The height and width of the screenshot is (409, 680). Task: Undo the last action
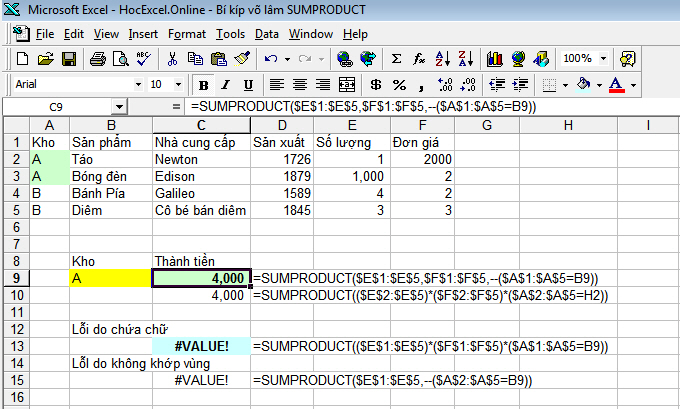tap(271, 59)
